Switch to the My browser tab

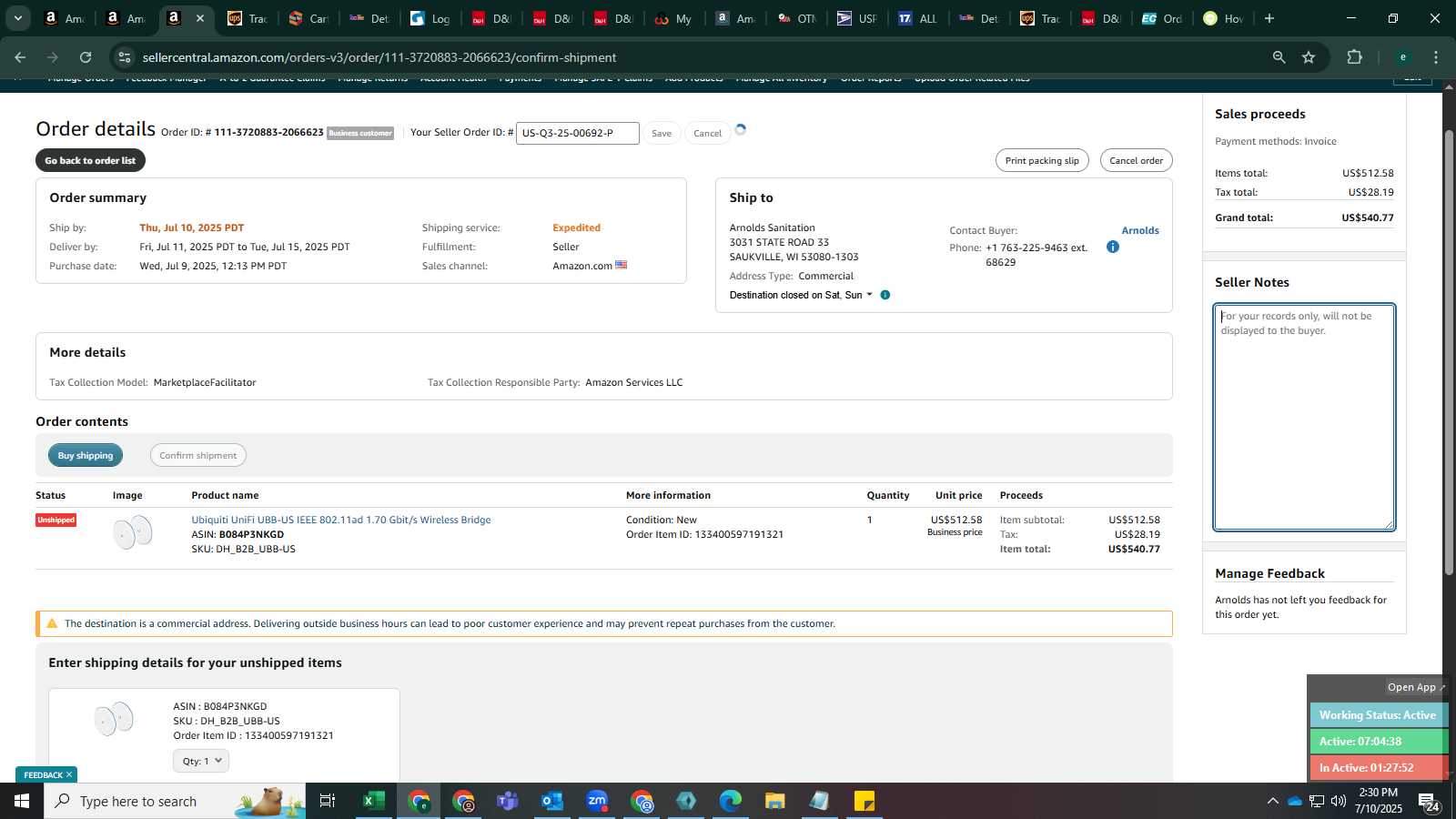(674, 18)
